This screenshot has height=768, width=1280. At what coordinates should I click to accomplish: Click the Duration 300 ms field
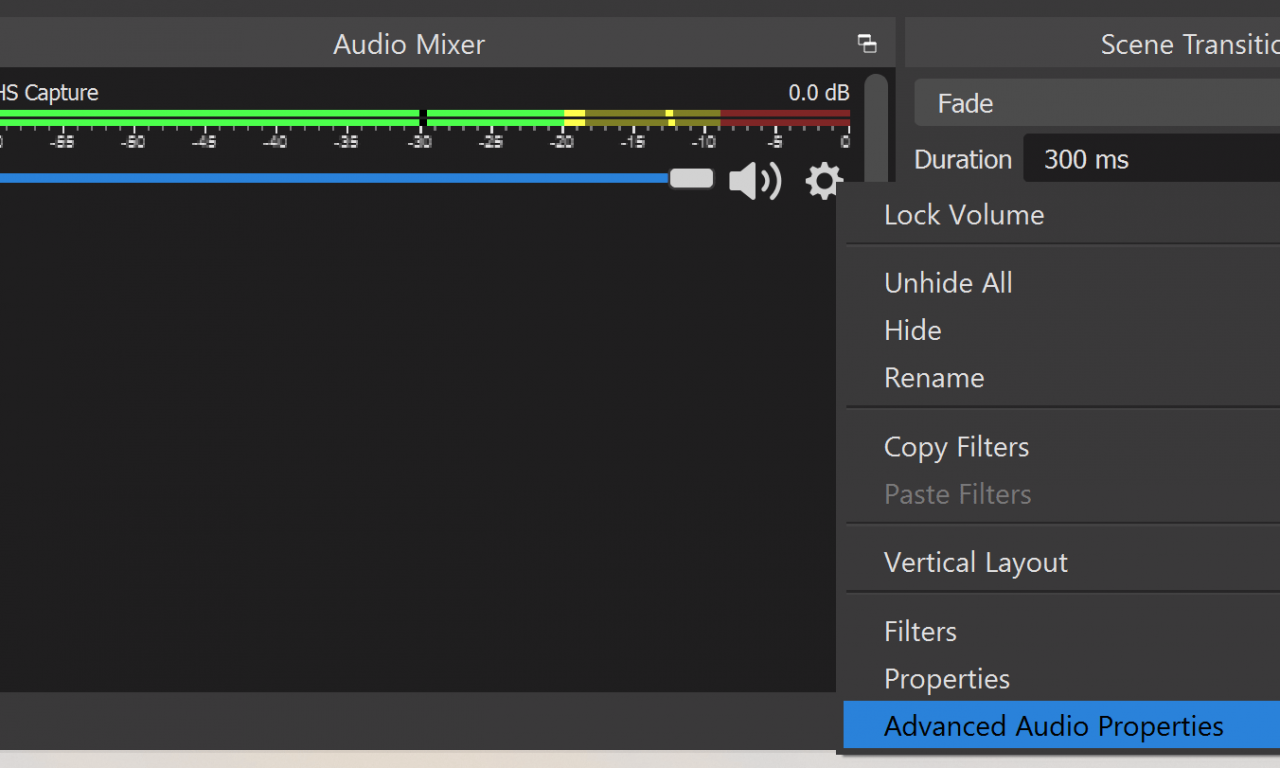(1150, 160)
